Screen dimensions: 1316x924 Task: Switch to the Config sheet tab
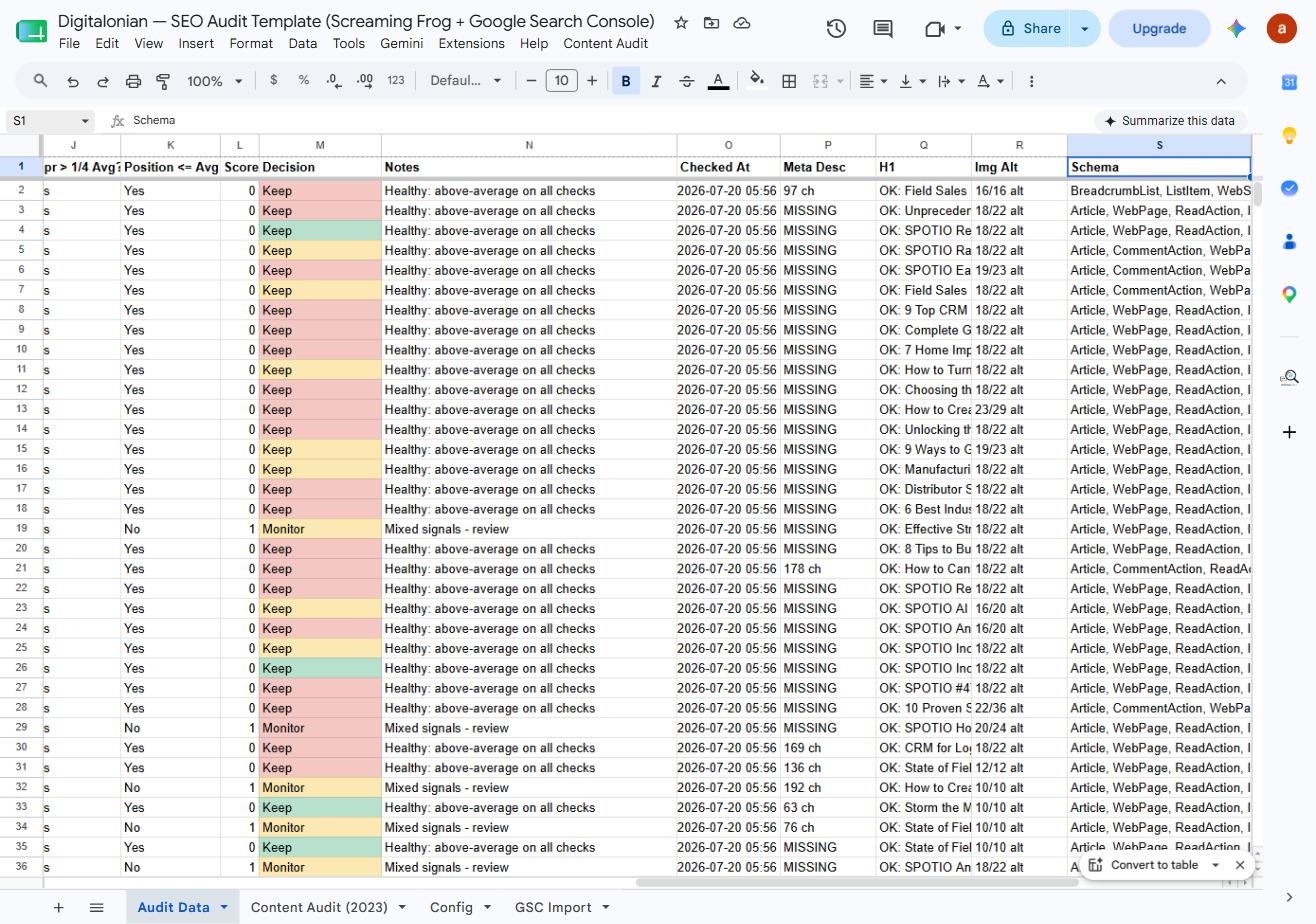(460, 908)
